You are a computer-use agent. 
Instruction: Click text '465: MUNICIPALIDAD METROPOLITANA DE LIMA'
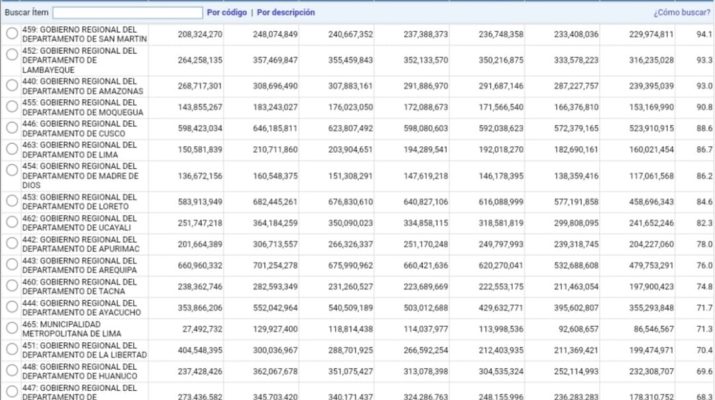[72, 329]
